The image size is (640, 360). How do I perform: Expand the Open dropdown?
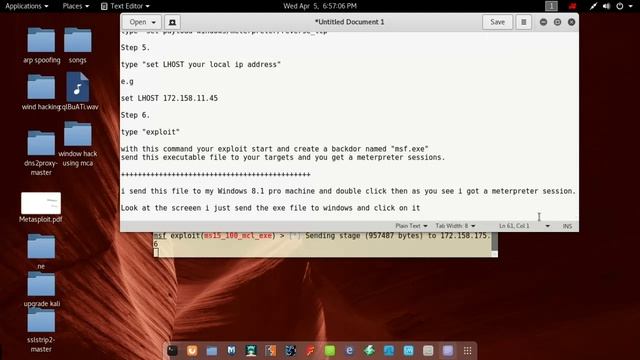[142, 22]
